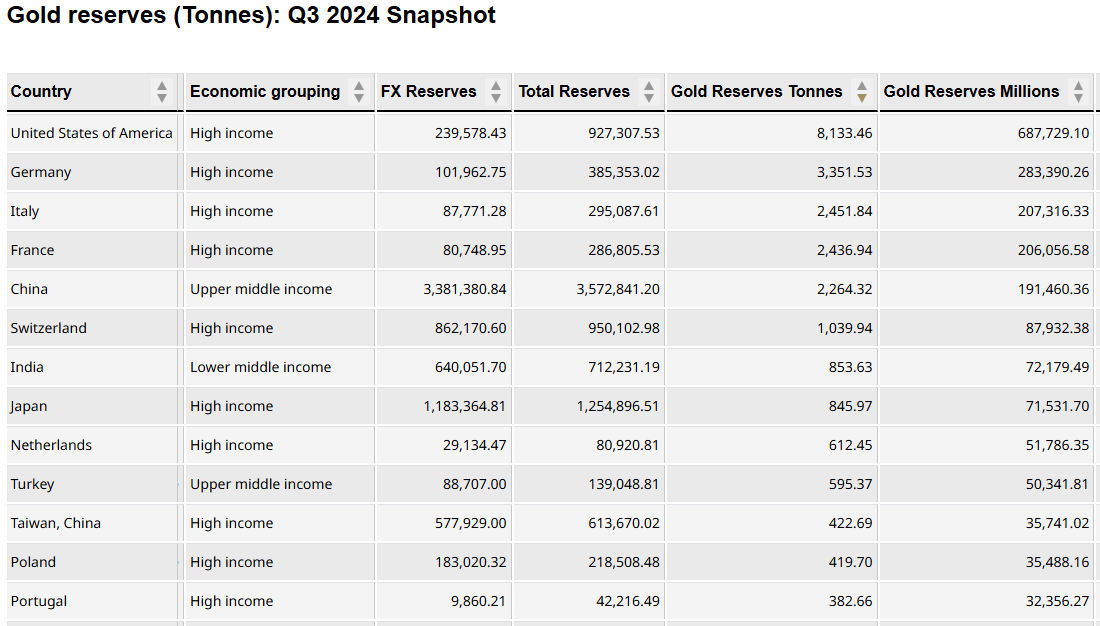Click the Total Reserves column header
Viewport: 1100px width, 626px height.
pos(574,92)
